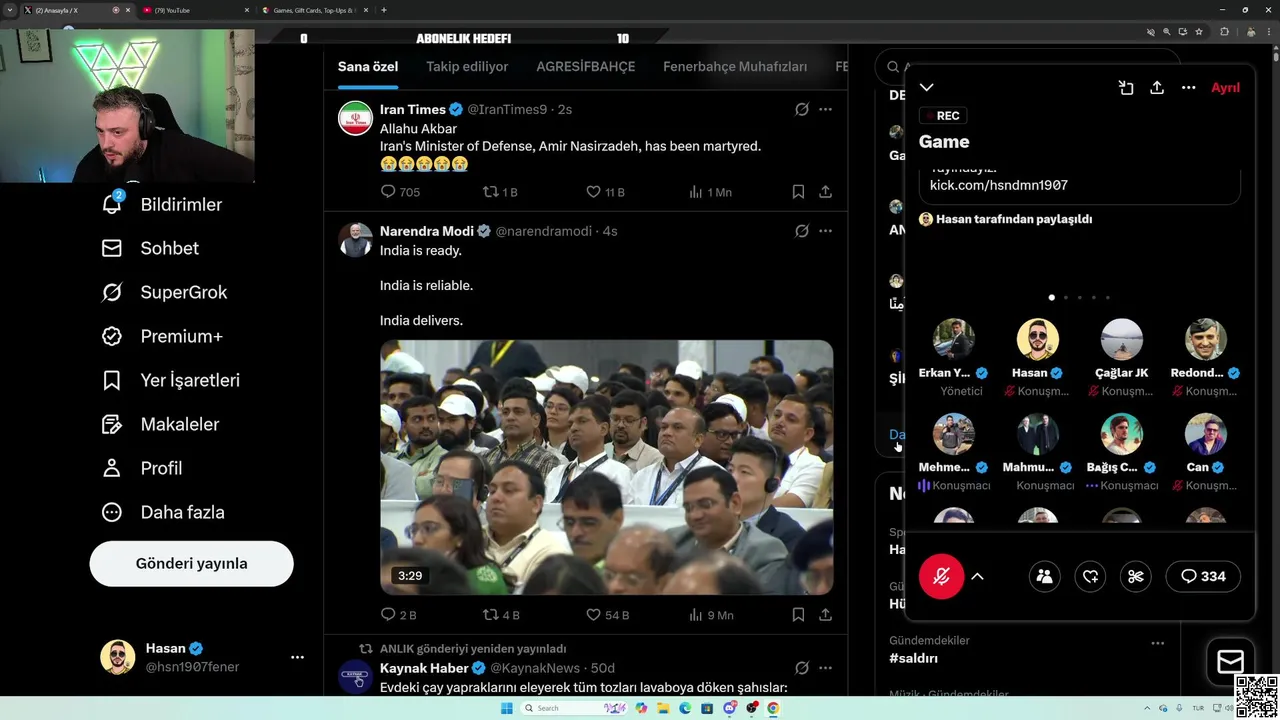Switch to Fenerbahçe Muhafızları tab
1280x720 pixels.
(x=735, y=67)
